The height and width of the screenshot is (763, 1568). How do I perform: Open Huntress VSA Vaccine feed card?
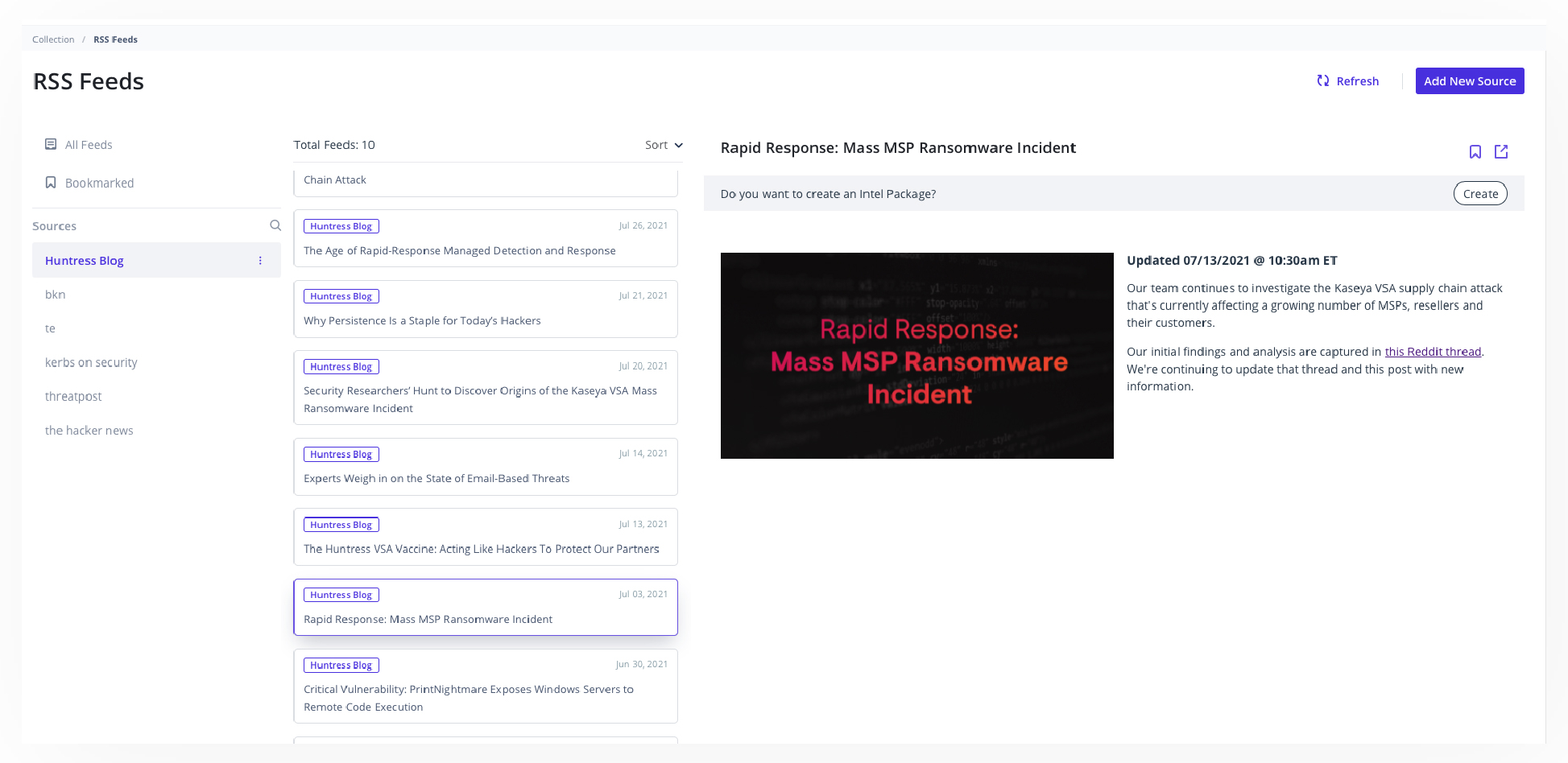tap(486, 537)
